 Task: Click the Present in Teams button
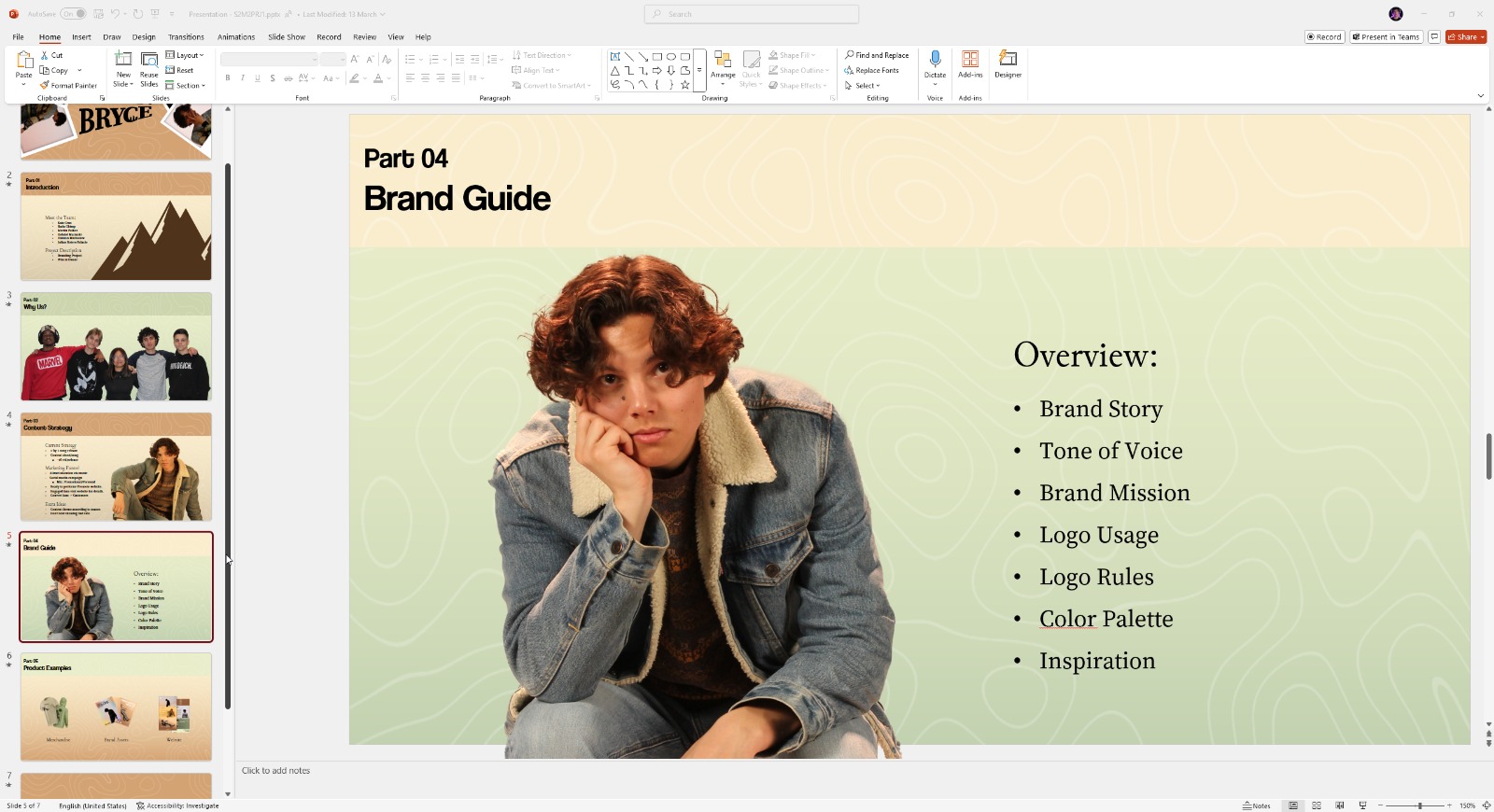(1386, 37)
